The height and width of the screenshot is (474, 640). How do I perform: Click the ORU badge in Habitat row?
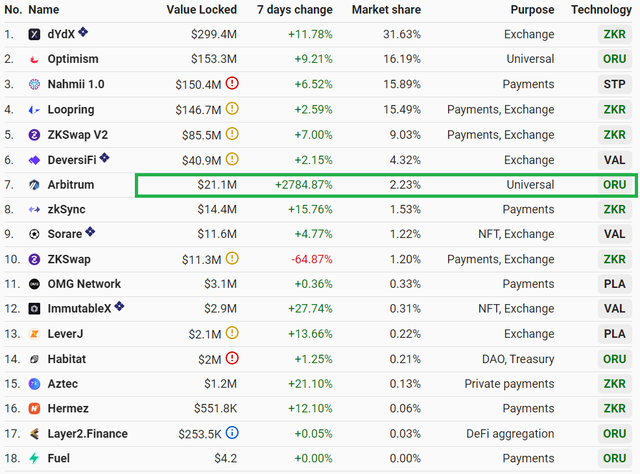click(x=615, y=359)
